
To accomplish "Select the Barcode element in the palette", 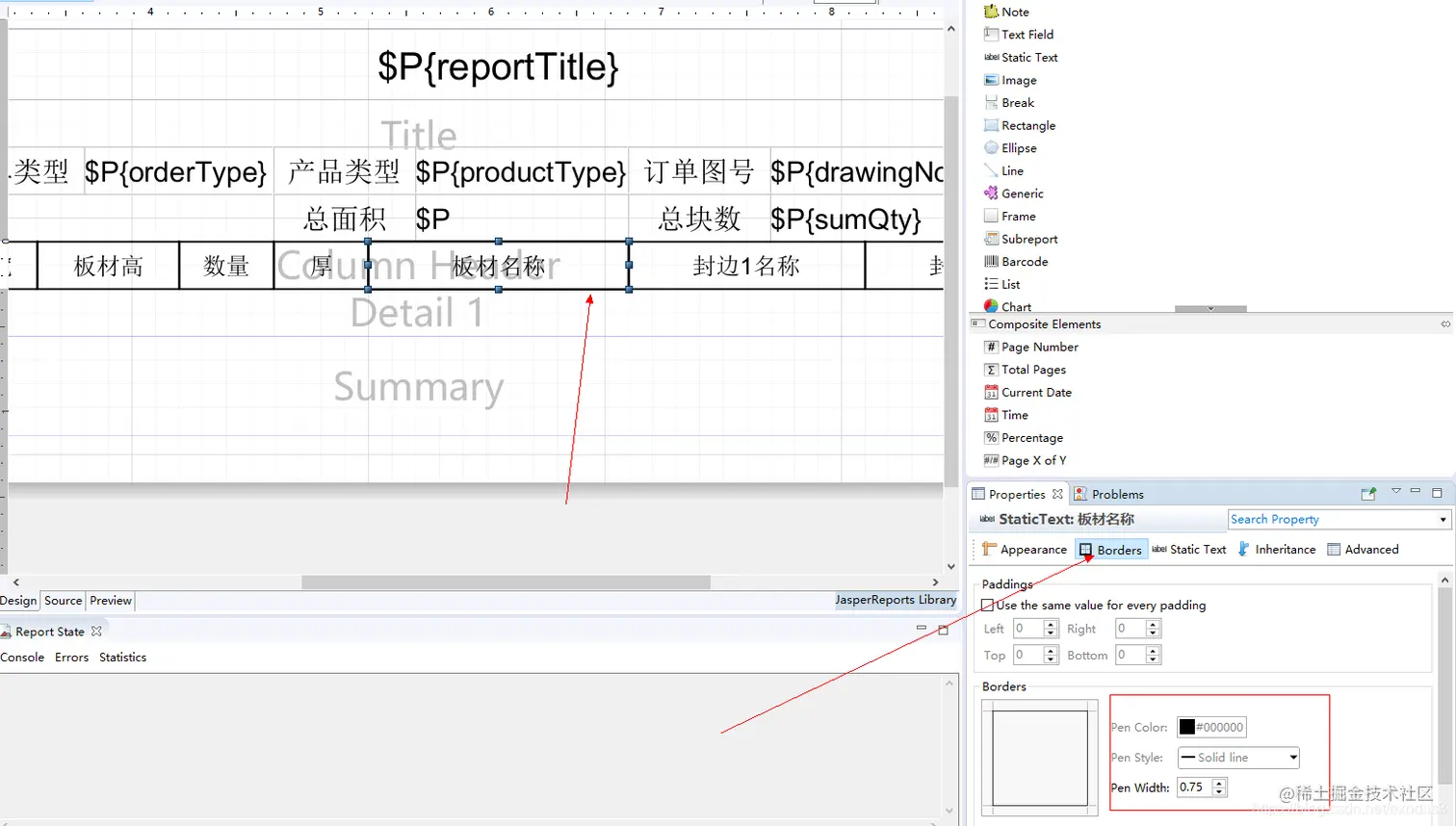I will 1016,262.
